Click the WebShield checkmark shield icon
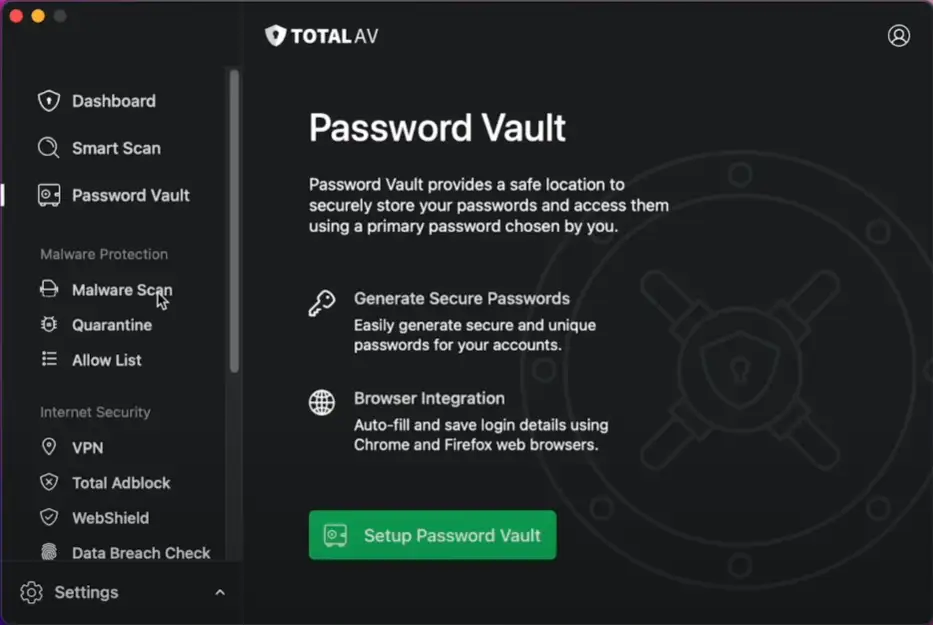 click(x=49, y=518)
